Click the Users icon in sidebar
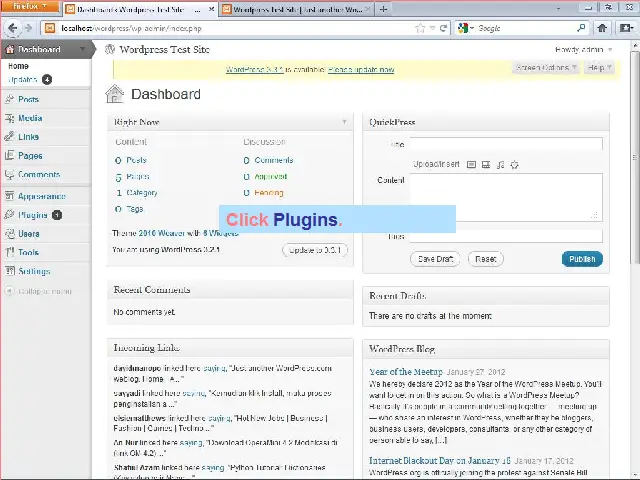The width and height of the screenshot is (640, 480). pyautogui.click(x=9, y=233)
